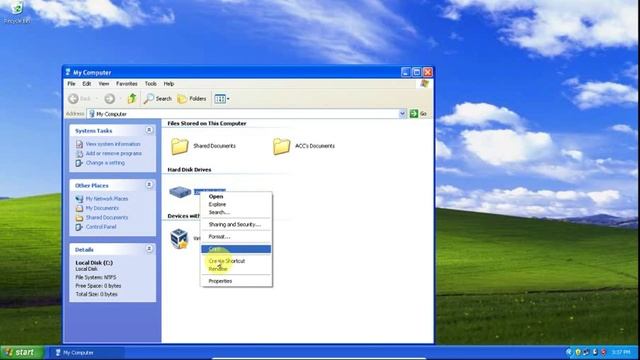Collapse the System Tasks panel
This screenshot has width=640, height=360.
[149, 130]
